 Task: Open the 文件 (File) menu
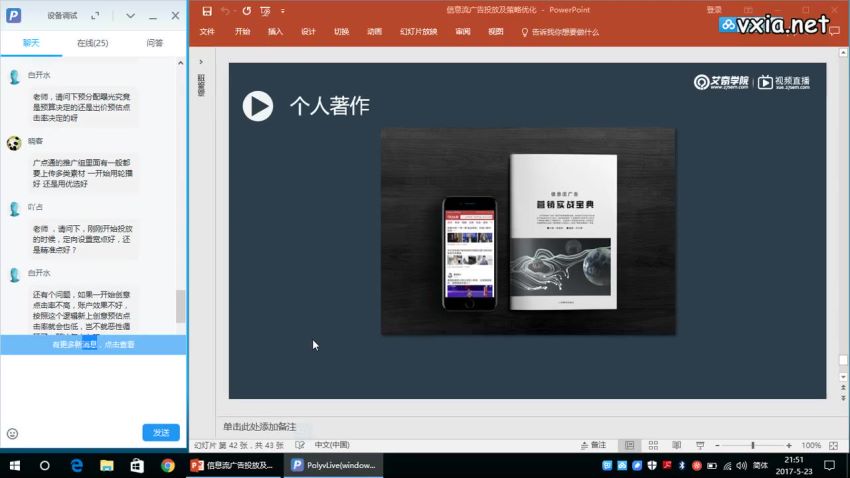207,32
